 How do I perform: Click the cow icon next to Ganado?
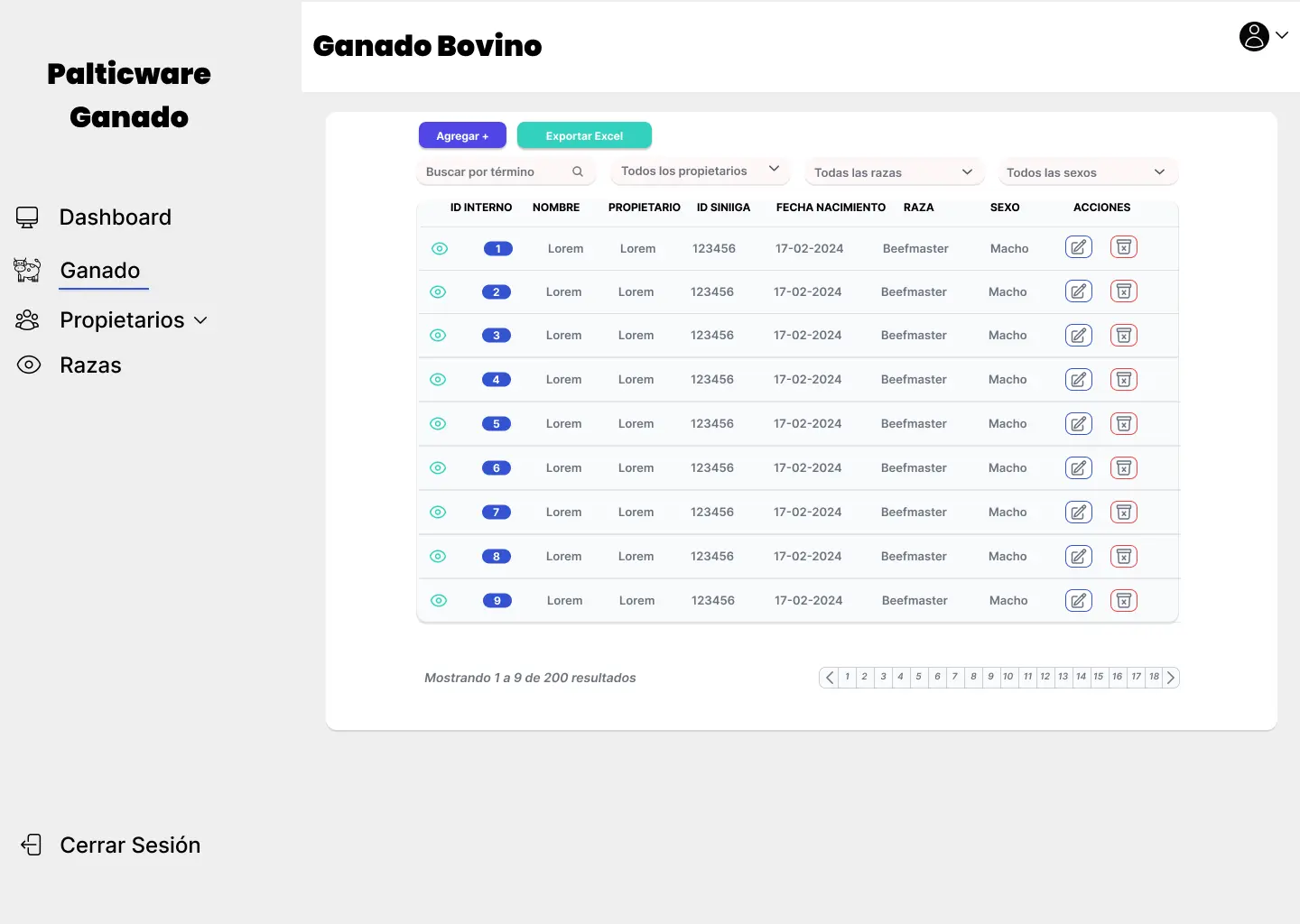(27, 270)
